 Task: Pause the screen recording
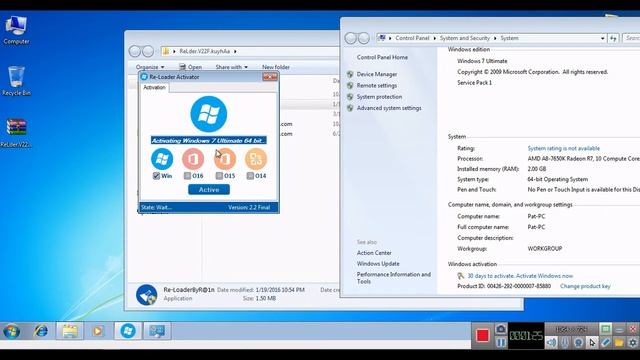tap(501, 342)
